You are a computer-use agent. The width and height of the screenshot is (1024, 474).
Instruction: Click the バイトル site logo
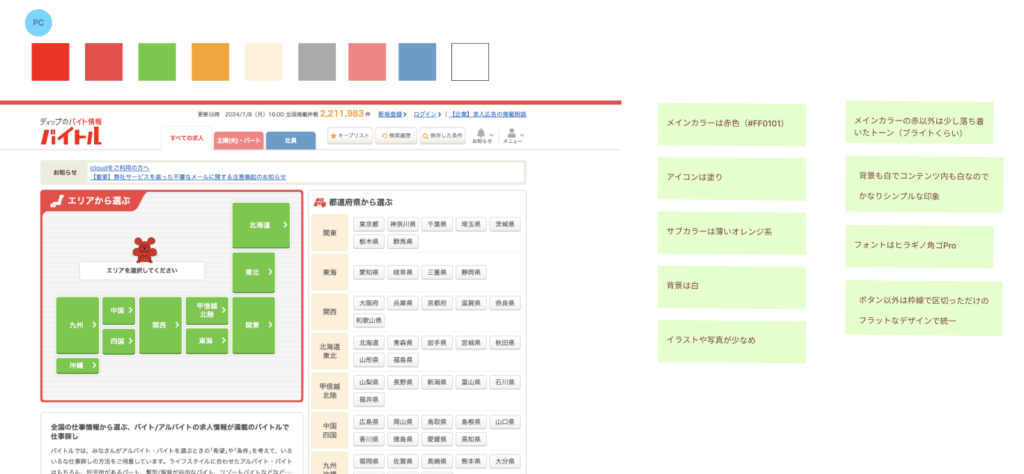[71, 136]
